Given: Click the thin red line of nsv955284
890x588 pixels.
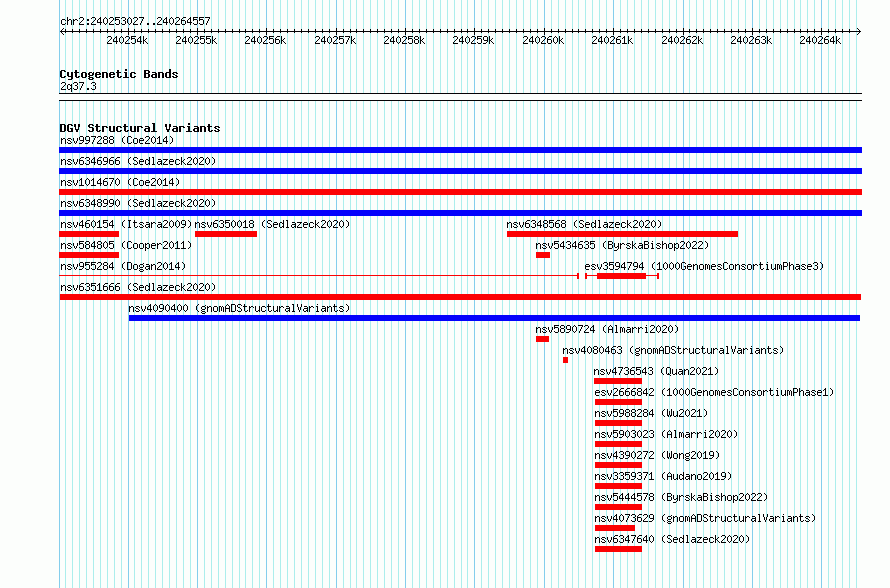Looking at the screenshot, I should tap(319, 276).
